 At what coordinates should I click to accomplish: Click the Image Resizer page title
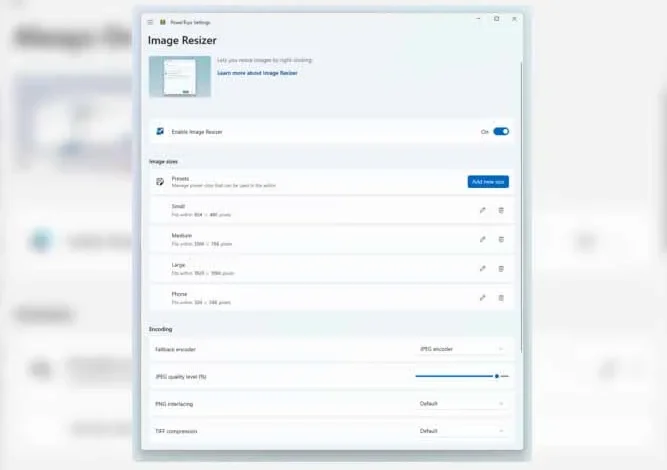click(x=182, y=40)
